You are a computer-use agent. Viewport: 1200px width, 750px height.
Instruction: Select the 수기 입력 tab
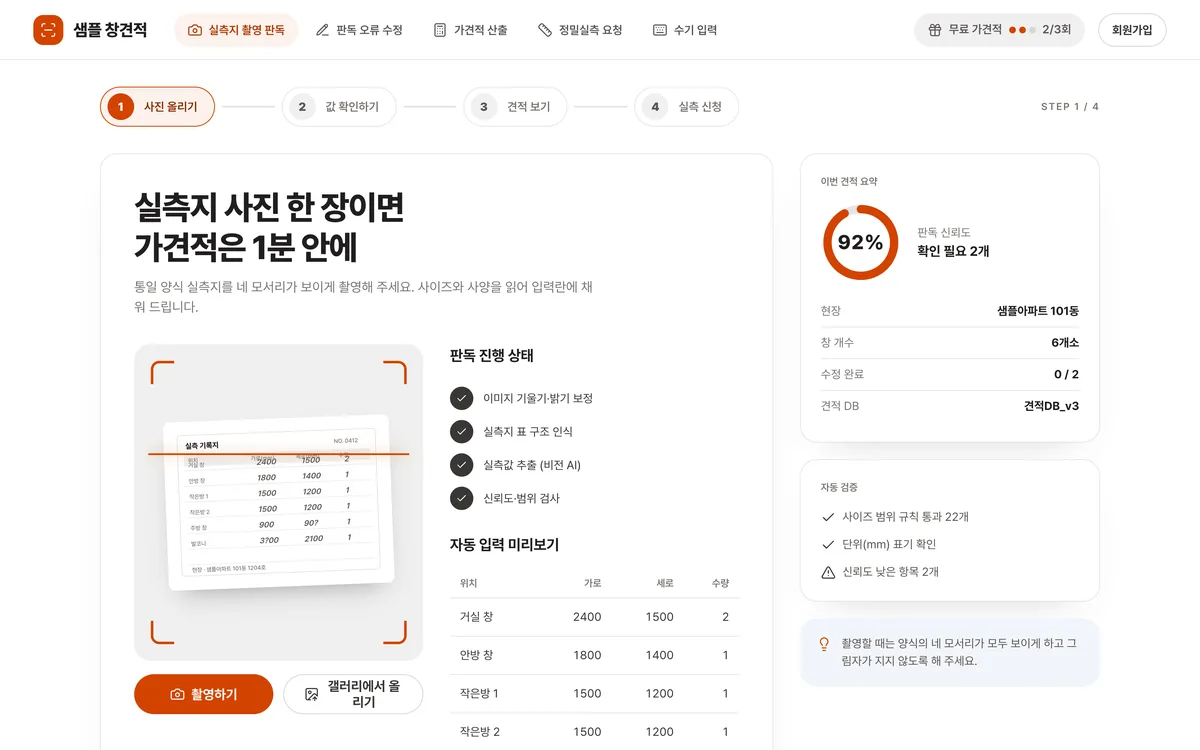point(685,30)
